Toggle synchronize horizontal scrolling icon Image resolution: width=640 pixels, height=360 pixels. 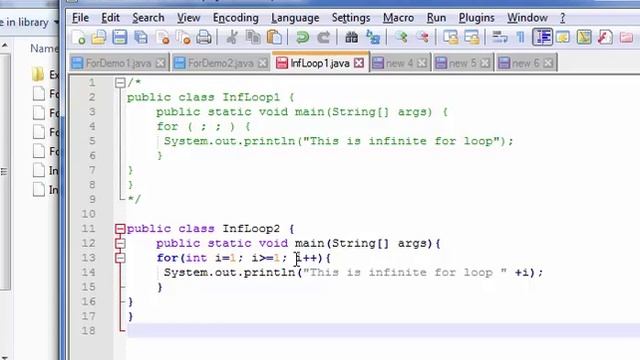coord(472,38)
